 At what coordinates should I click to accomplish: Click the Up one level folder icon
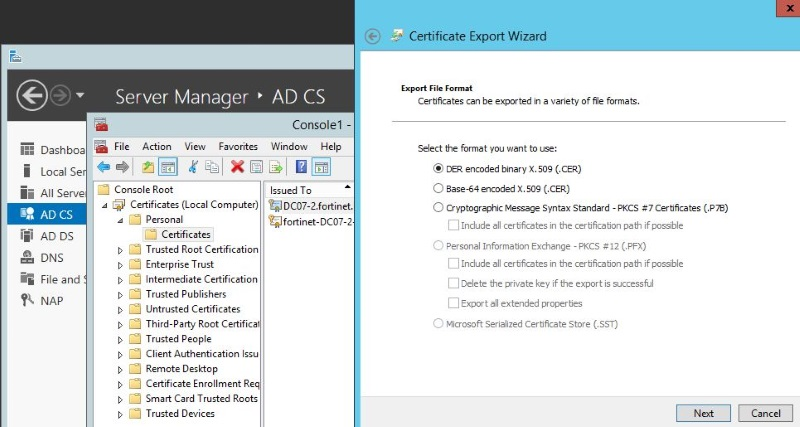point(148,167)
